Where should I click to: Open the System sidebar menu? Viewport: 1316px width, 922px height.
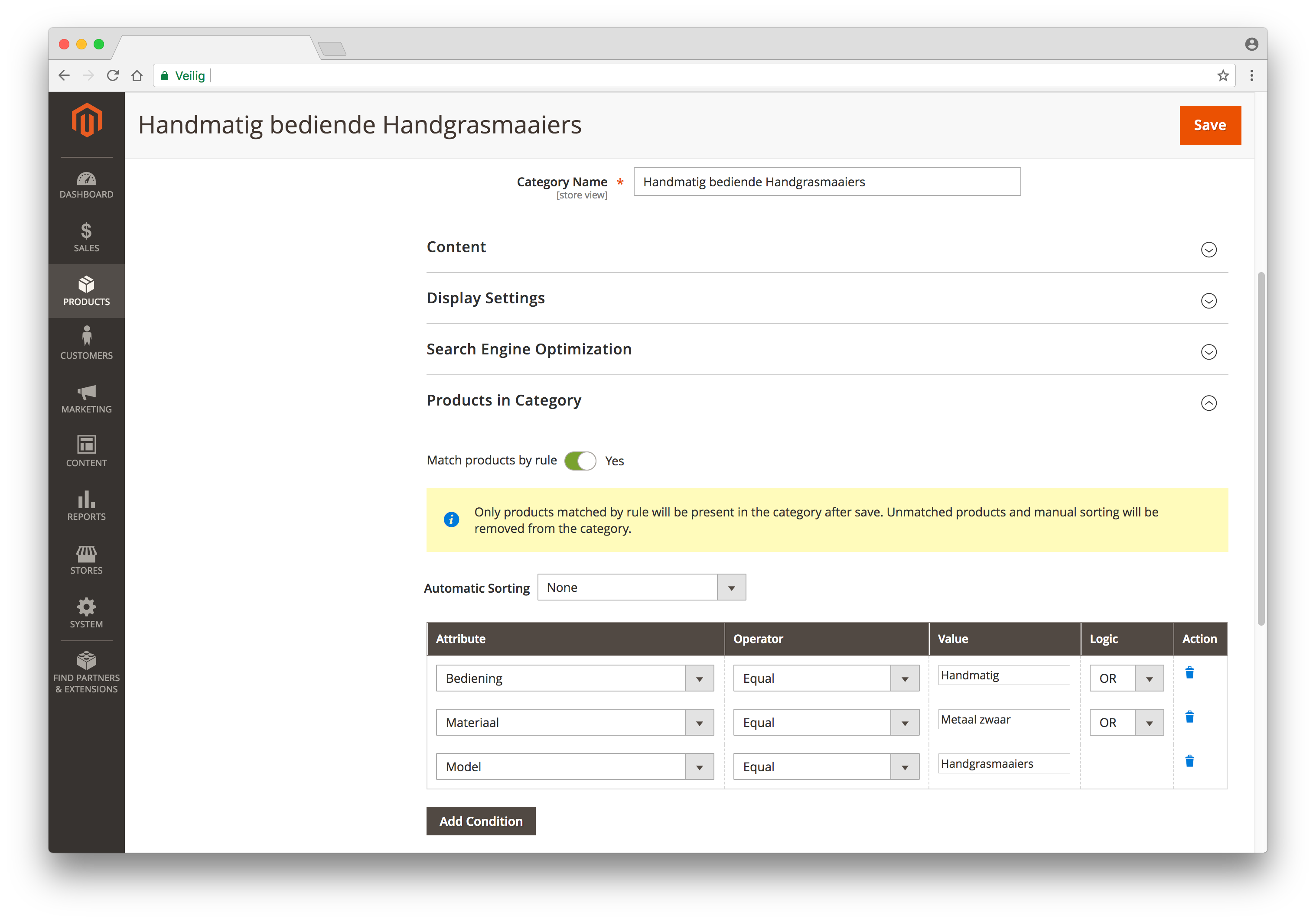click(x=87, y=613)
